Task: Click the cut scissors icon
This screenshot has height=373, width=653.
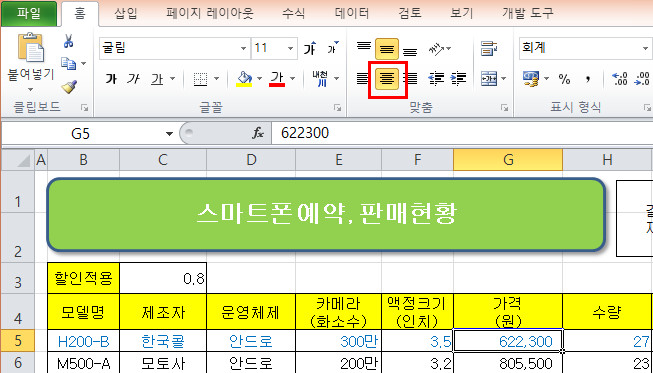Action: click(x=69, y=41)
